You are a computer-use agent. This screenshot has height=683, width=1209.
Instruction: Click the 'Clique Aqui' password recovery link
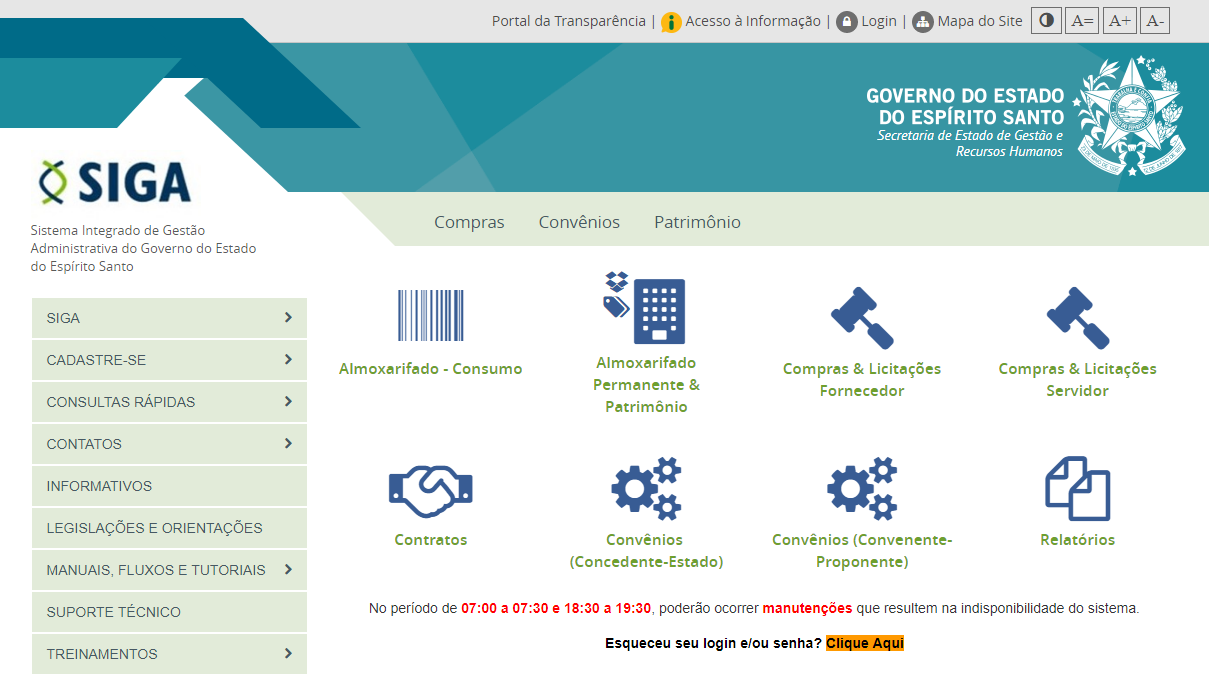(x=864, y=643)
